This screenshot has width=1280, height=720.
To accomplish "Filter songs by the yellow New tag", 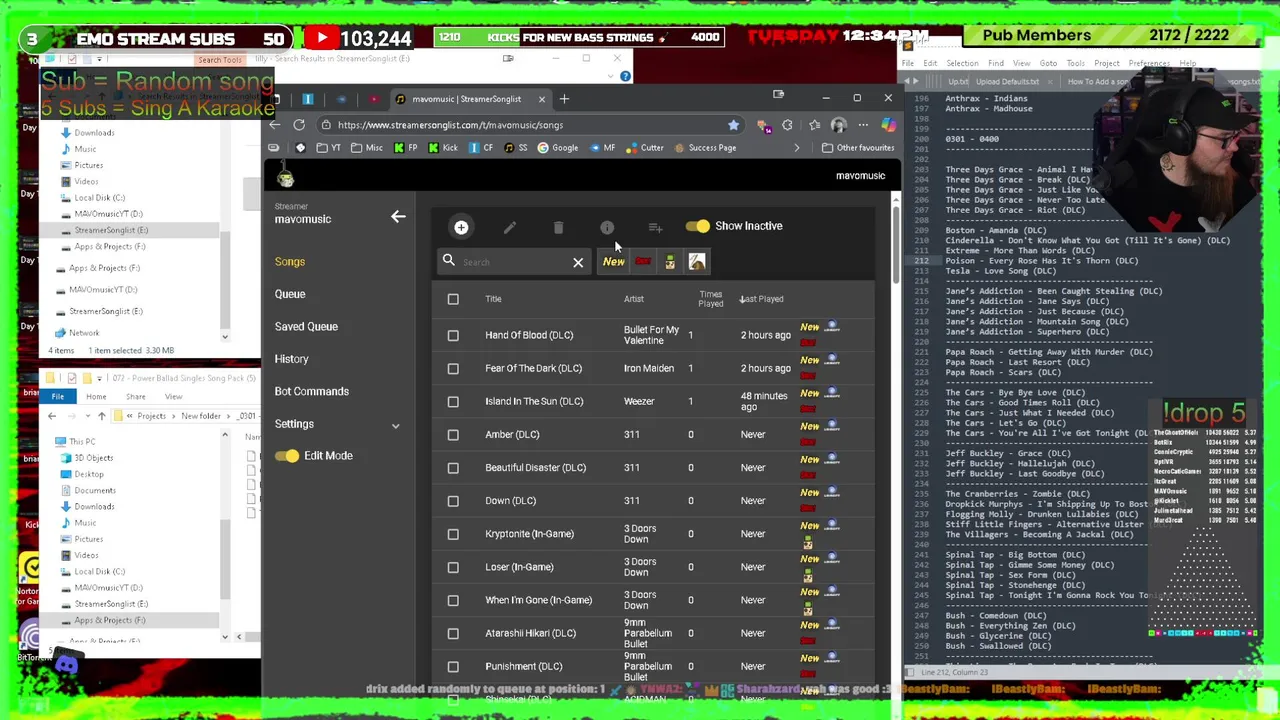I will [614, 262].
